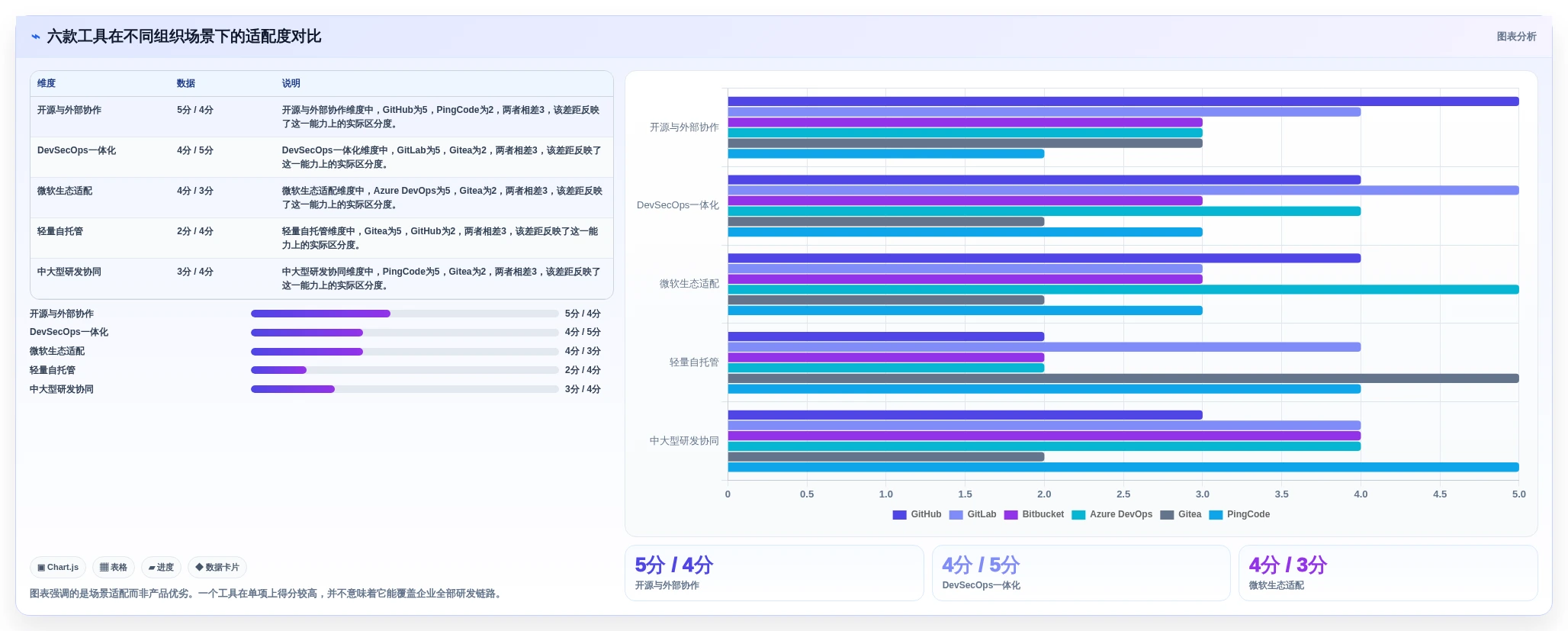Open the 5分 / 4分 开源与外部协作 data card

click(774, 573)
